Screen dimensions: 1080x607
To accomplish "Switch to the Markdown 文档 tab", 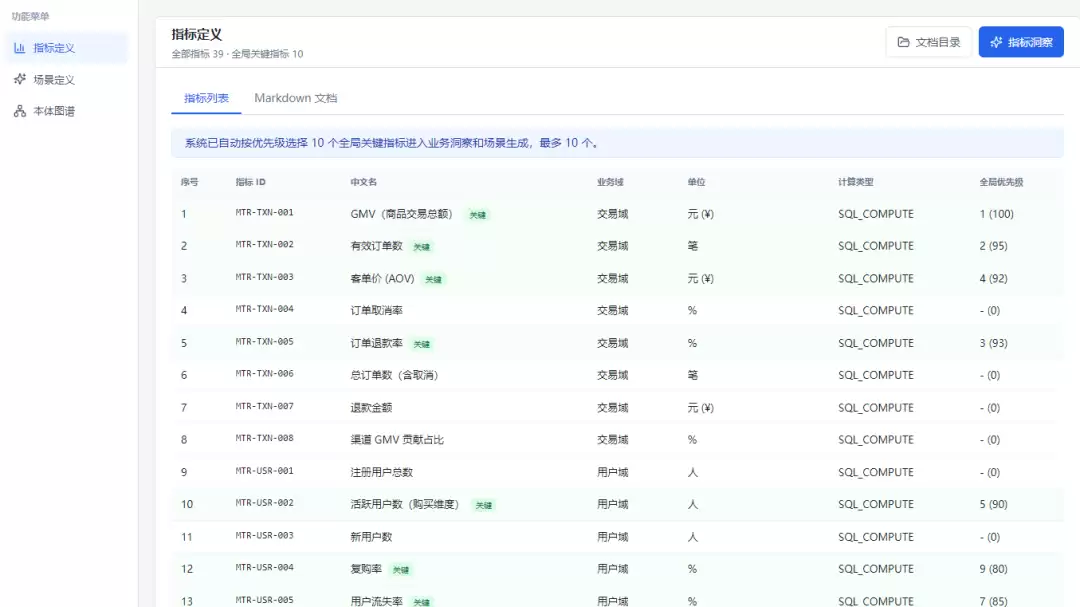I will coord(295,98).
